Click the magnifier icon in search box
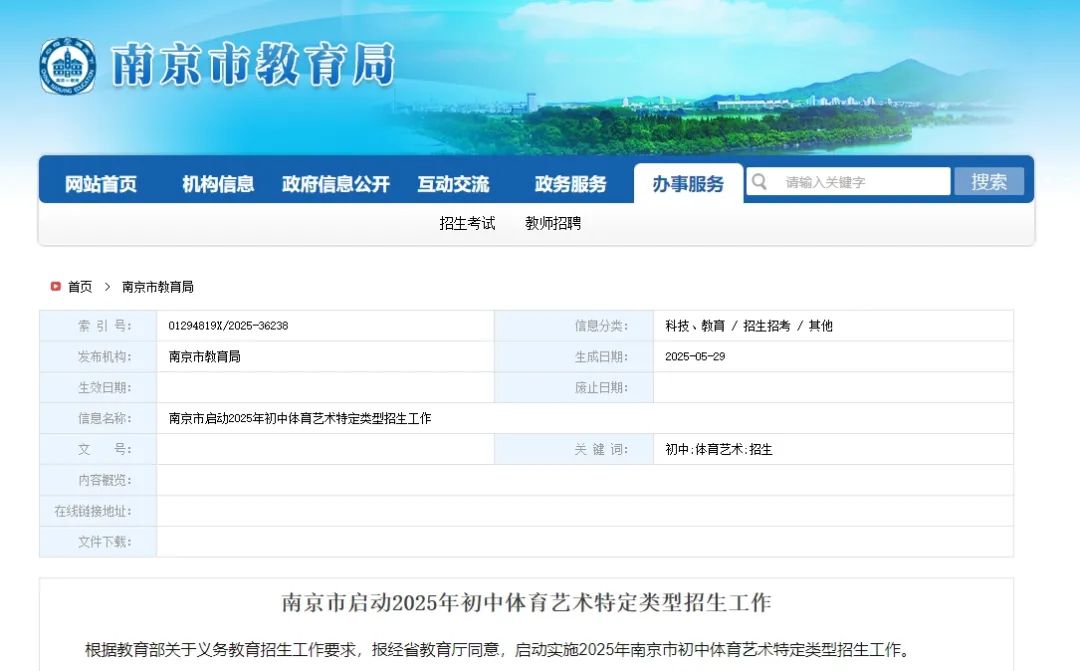1080x671 pixels. click(759, 182)
